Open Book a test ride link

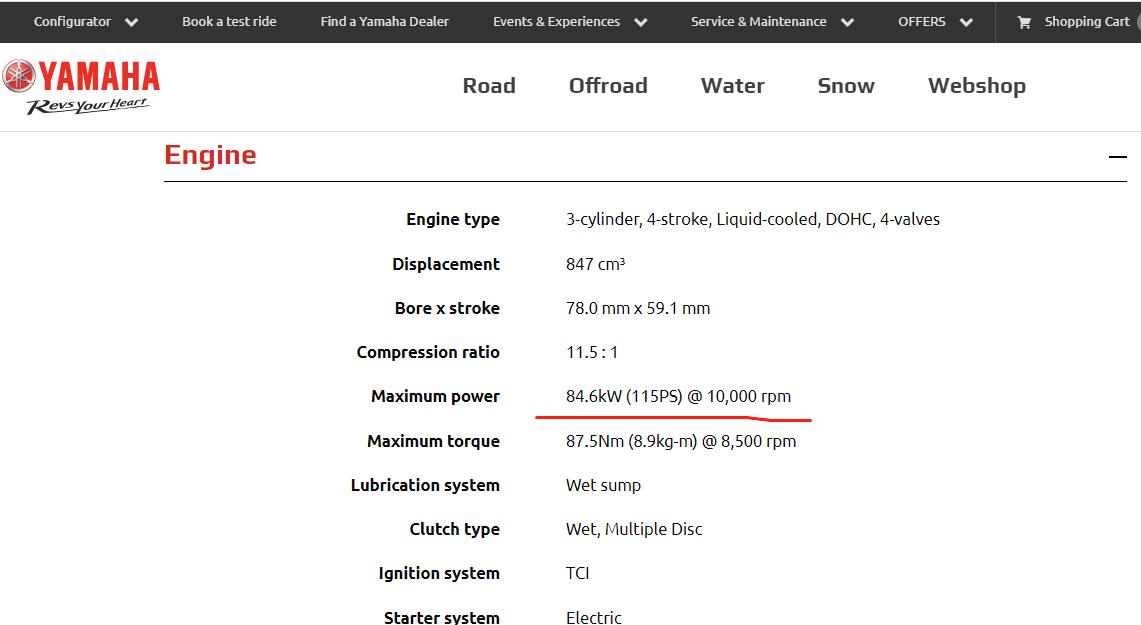coord(229,22)
